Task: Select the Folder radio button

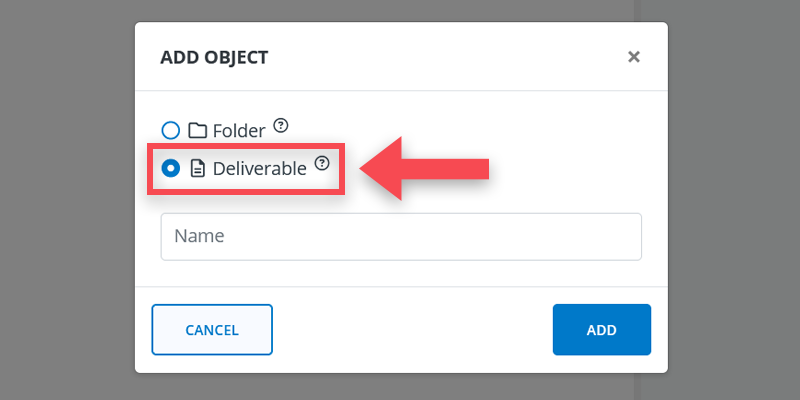Action: click(171, 130)
